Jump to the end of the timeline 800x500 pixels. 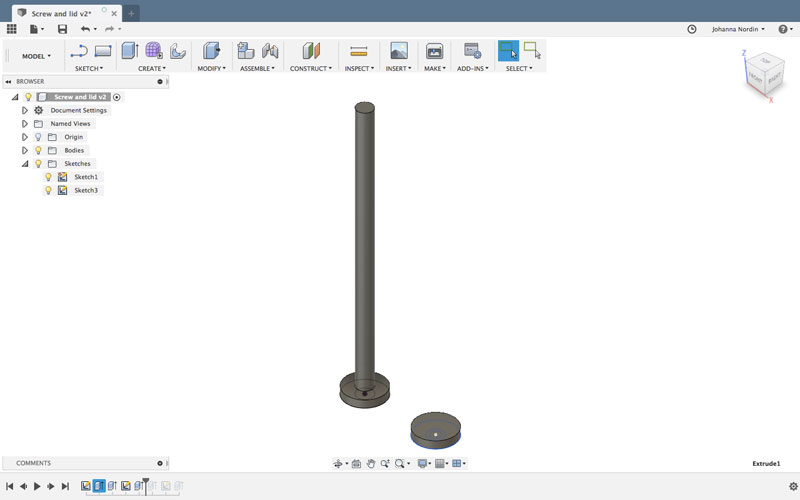coord(65,486)
